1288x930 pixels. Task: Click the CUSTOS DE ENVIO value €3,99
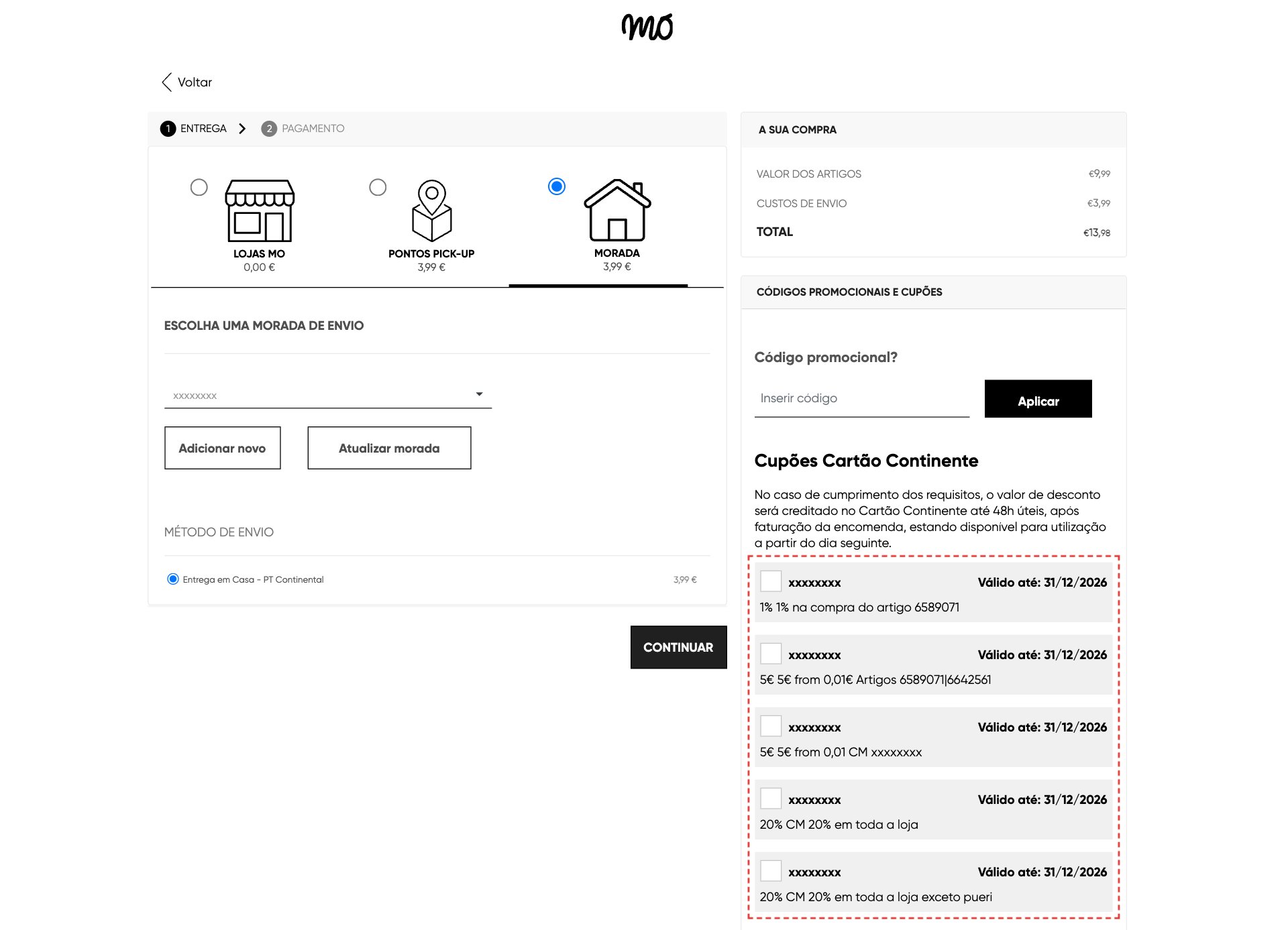[1099, 203]
